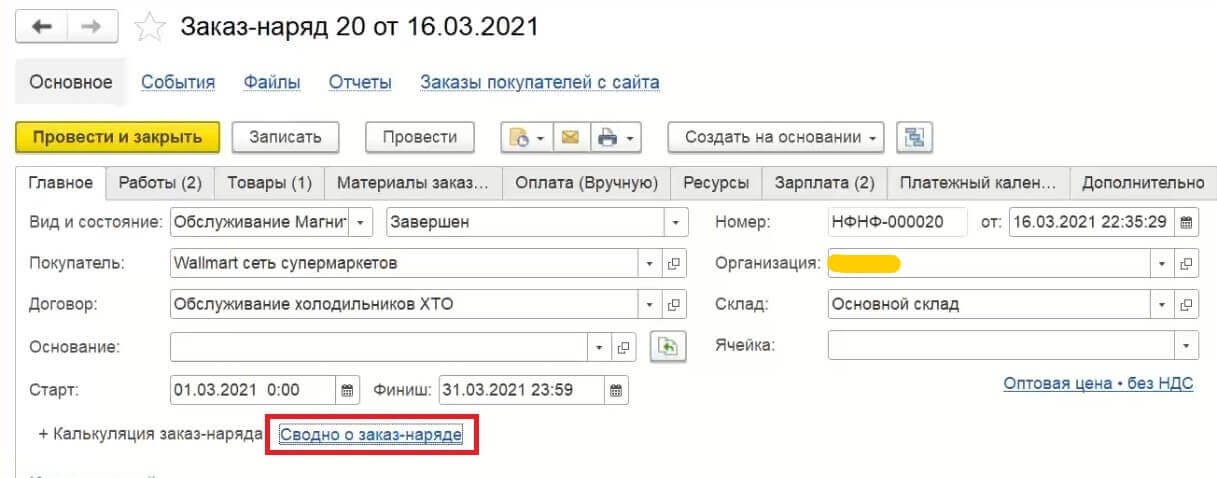Viewport: 1217px width, 478px height.
Task: Open the document report icon dropdown
Action: pos(526,138)
